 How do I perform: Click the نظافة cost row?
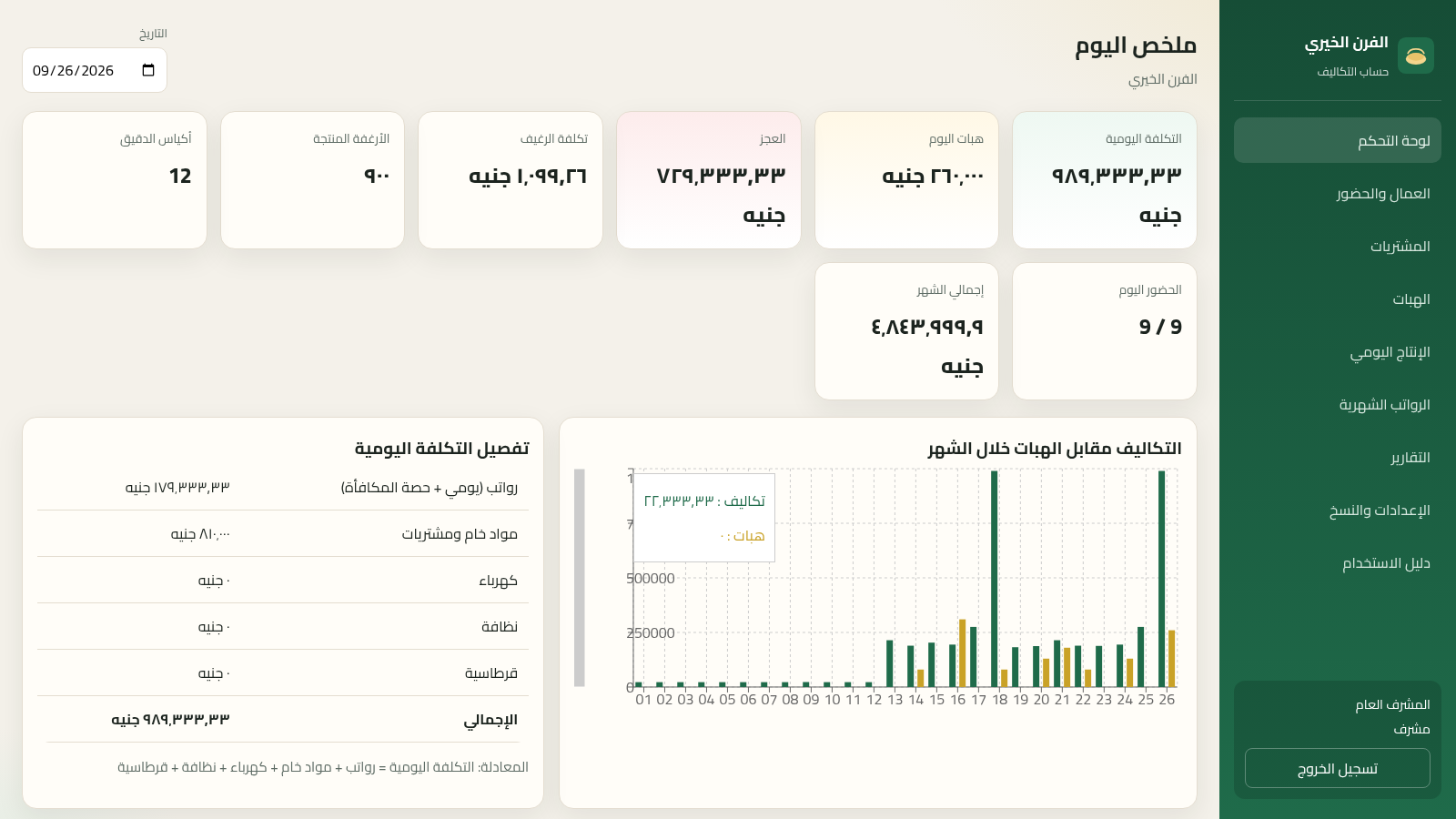(x=283, y=627)
